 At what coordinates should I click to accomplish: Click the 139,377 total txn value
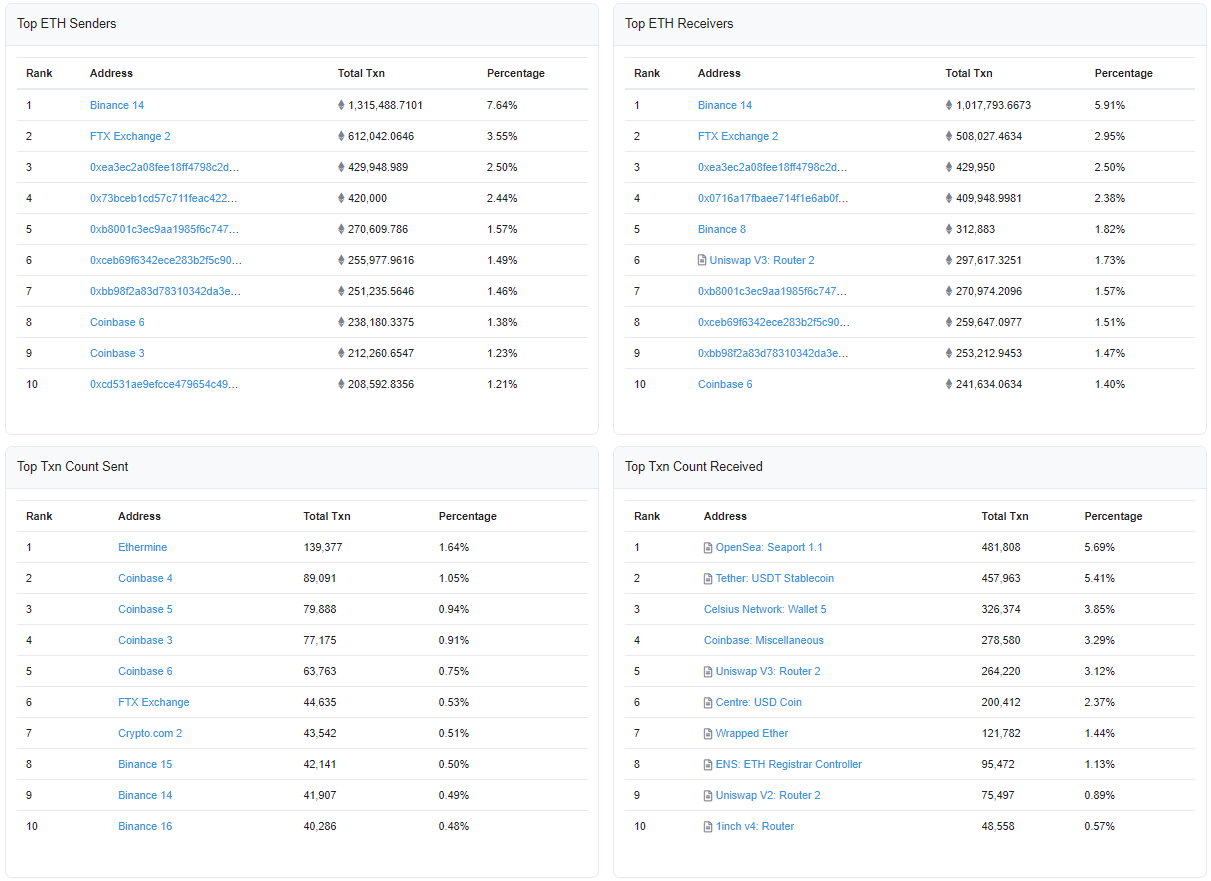click(x=323, y=547)
